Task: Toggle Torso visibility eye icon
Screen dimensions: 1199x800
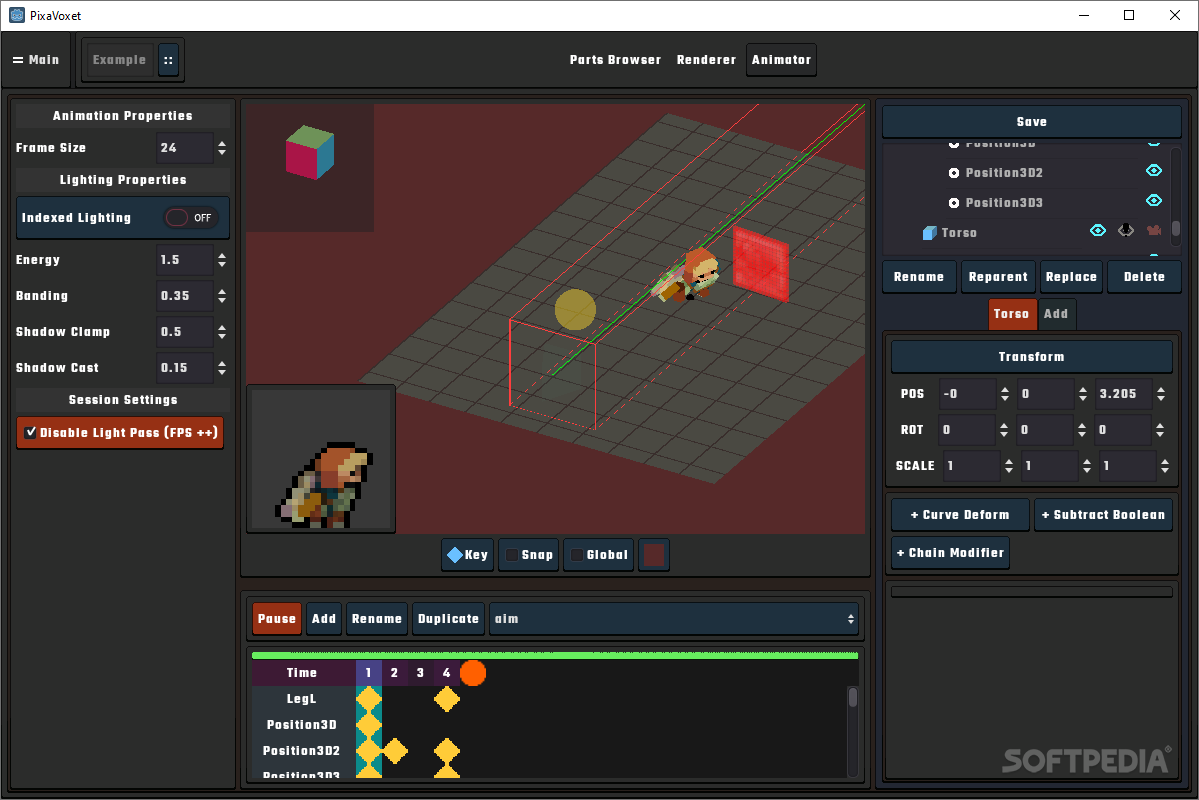Action: click(x=1097, y=230)
